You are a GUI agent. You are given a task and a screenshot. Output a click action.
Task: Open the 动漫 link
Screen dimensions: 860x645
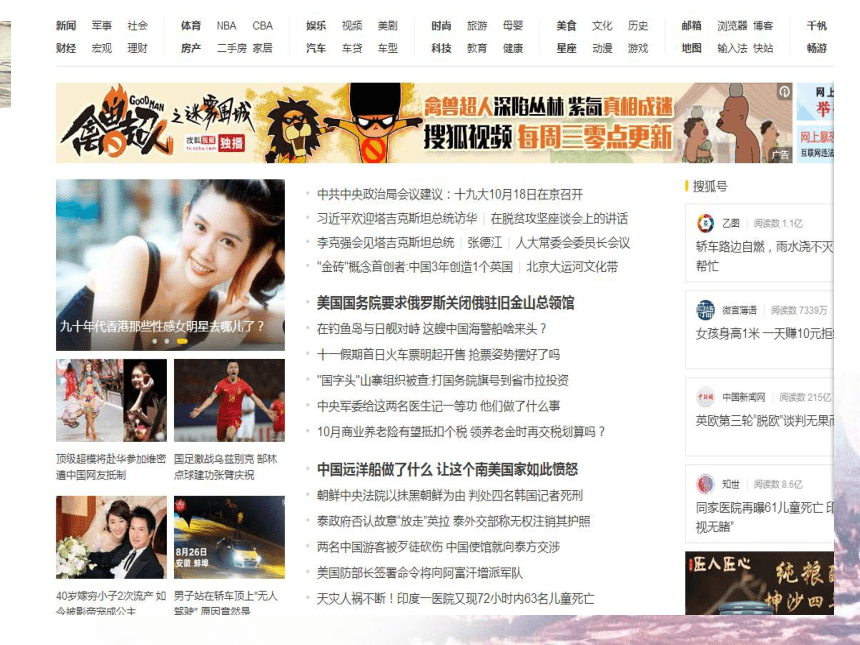602,48
